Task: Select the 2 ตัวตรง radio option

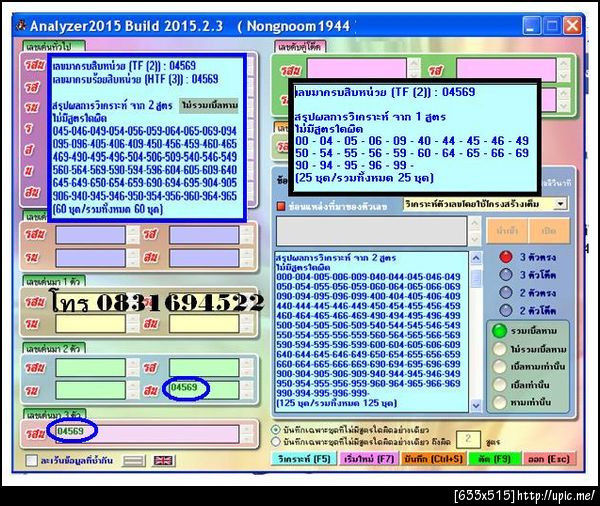Action: point(506,292)
